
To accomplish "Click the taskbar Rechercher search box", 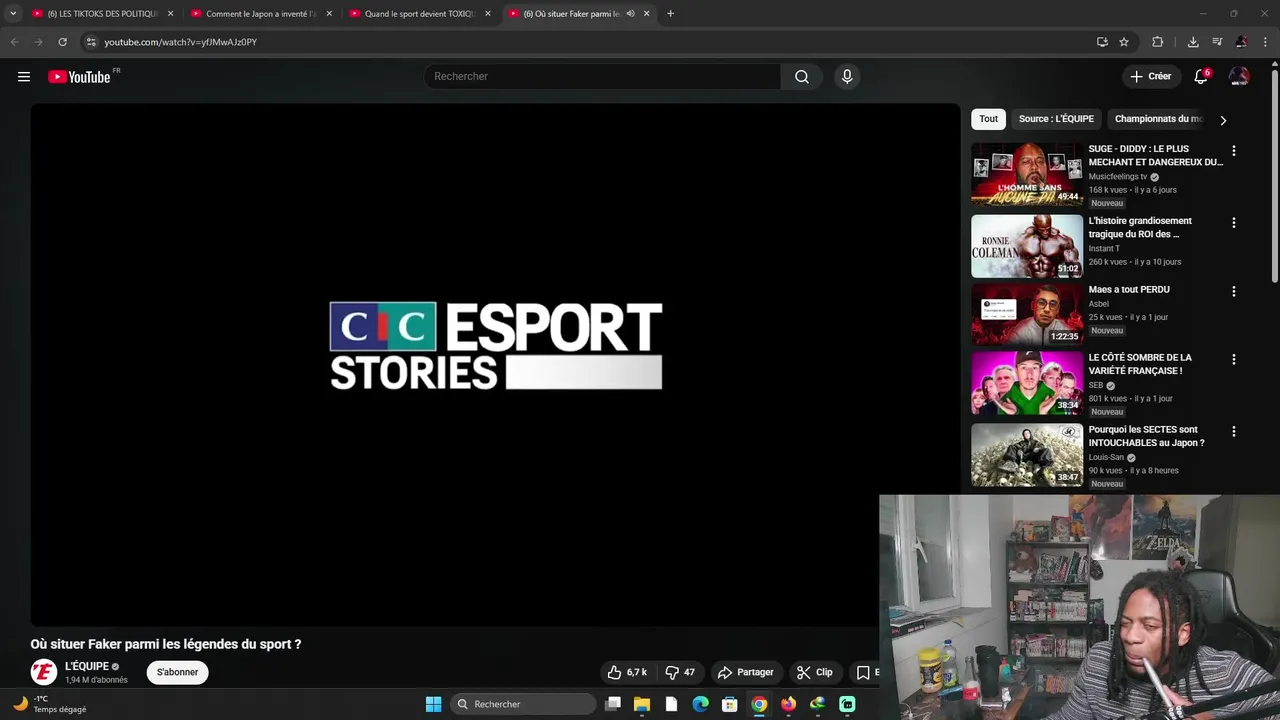I will (x=523, y=704).
